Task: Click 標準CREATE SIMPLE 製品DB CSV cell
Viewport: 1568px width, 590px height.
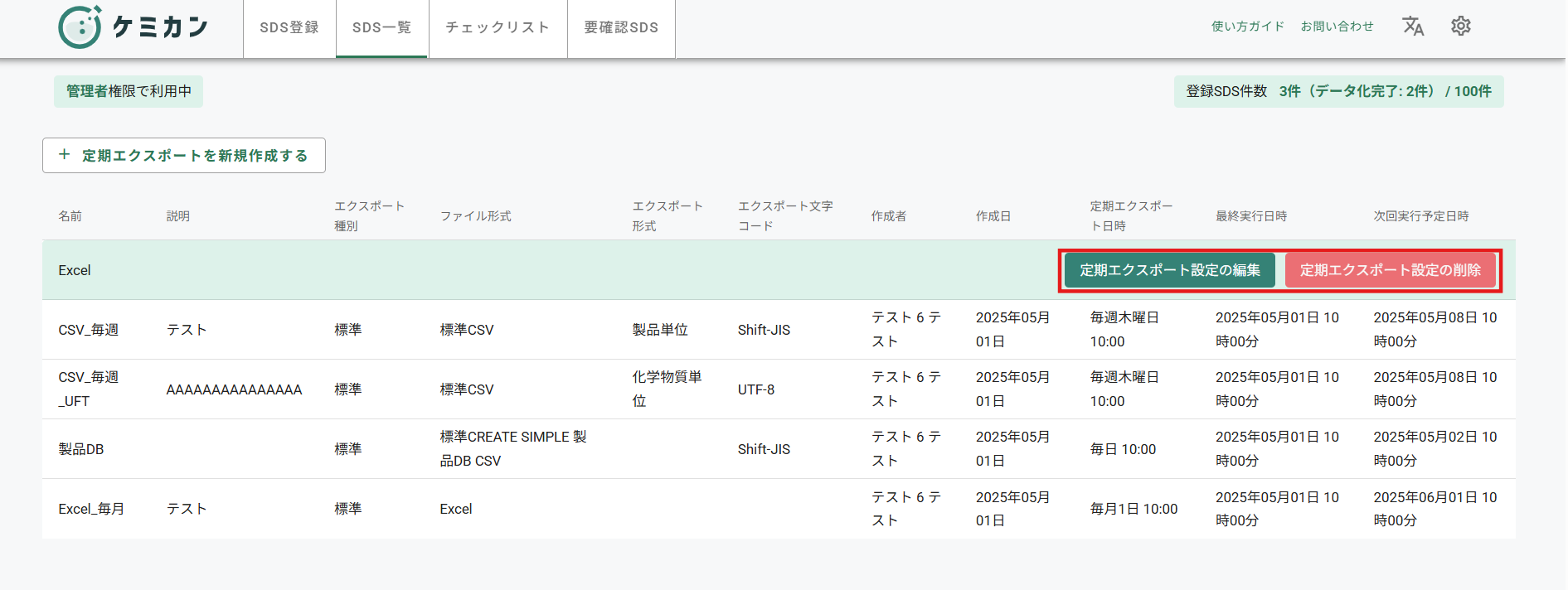Action: [x=513, y=448]
